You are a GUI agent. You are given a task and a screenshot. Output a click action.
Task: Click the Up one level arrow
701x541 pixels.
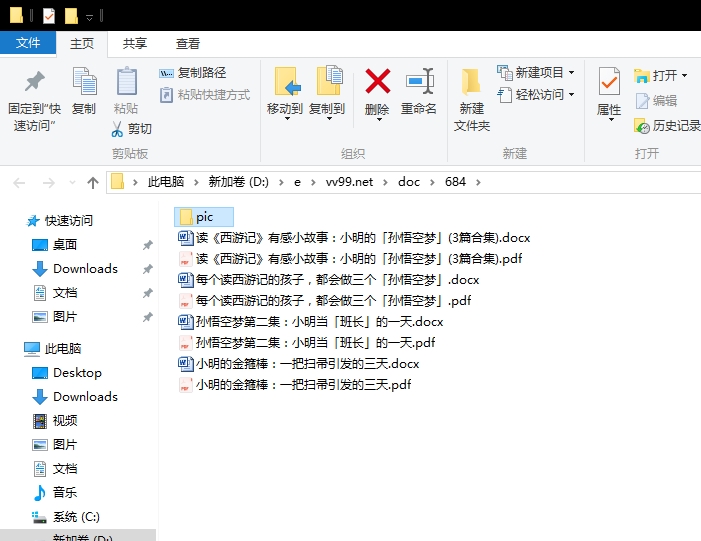[93, 182]
